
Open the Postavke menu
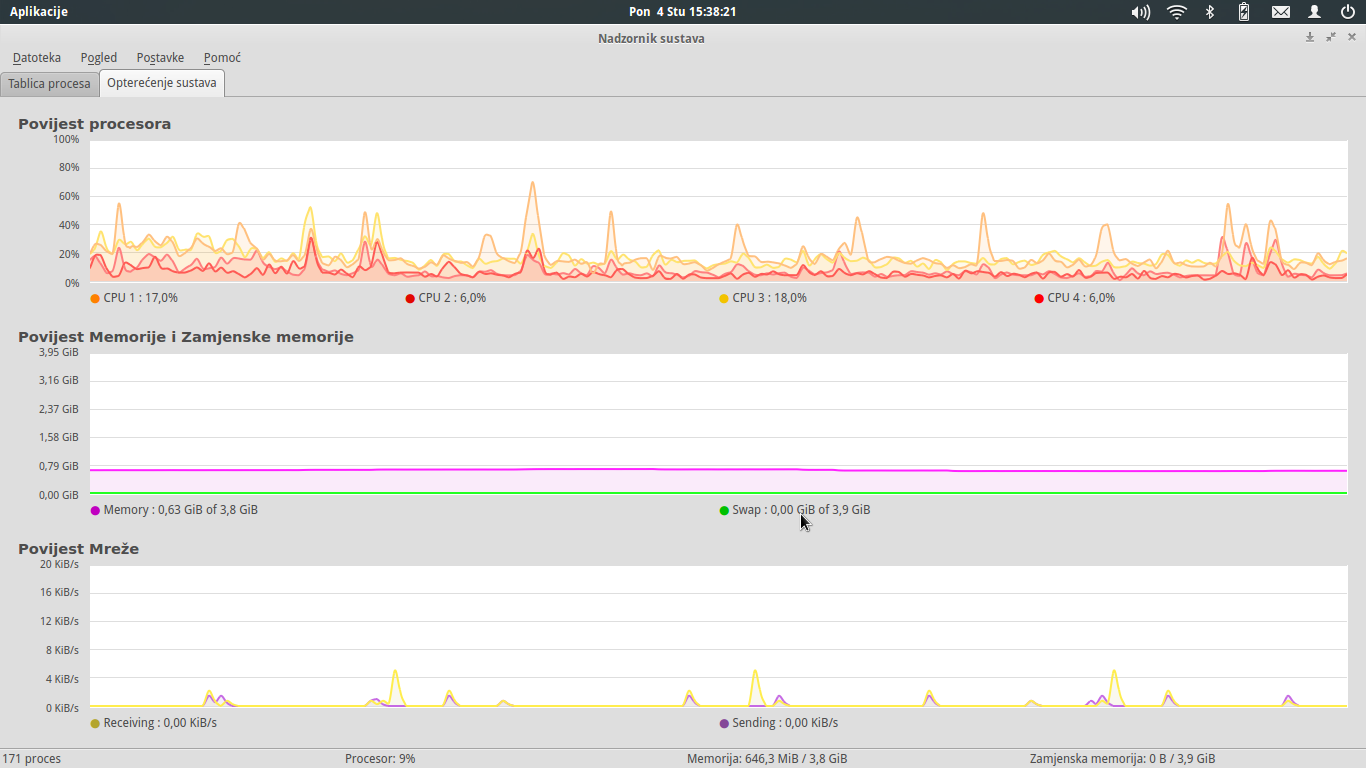[160, 58]
